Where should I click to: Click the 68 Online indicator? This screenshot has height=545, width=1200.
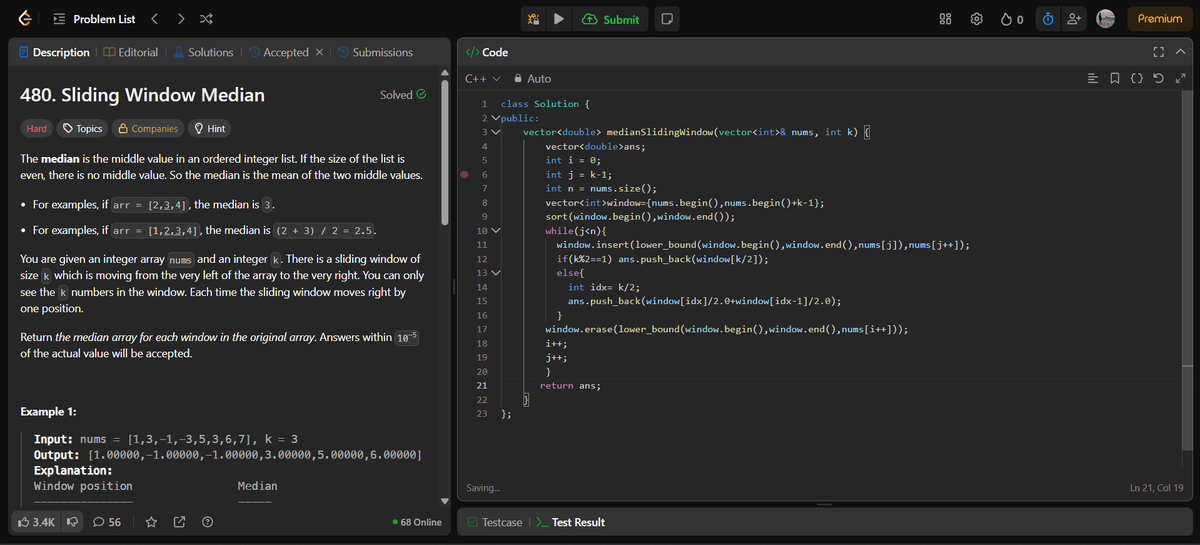(x=418, y=522)
